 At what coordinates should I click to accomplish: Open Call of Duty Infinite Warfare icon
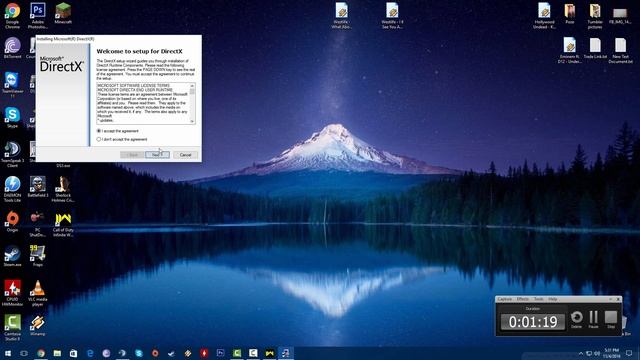tap(63, 224)
